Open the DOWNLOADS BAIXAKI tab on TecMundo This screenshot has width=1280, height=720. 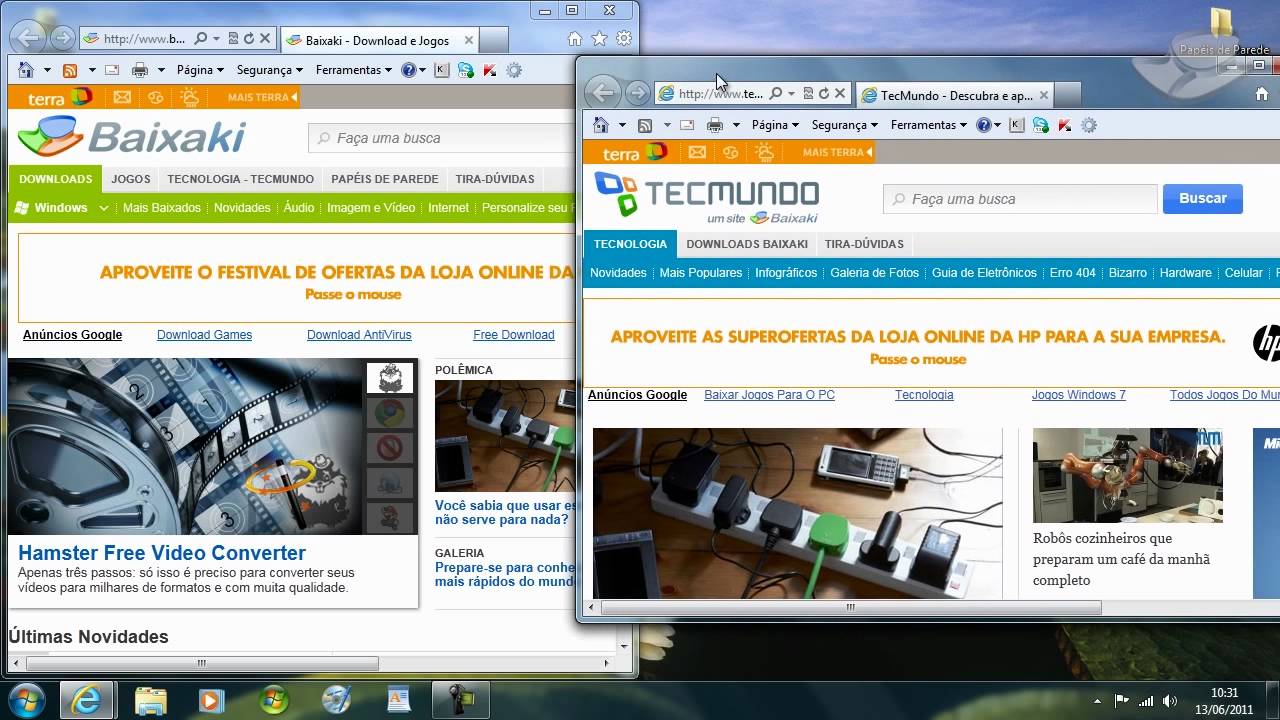point(747,244)
